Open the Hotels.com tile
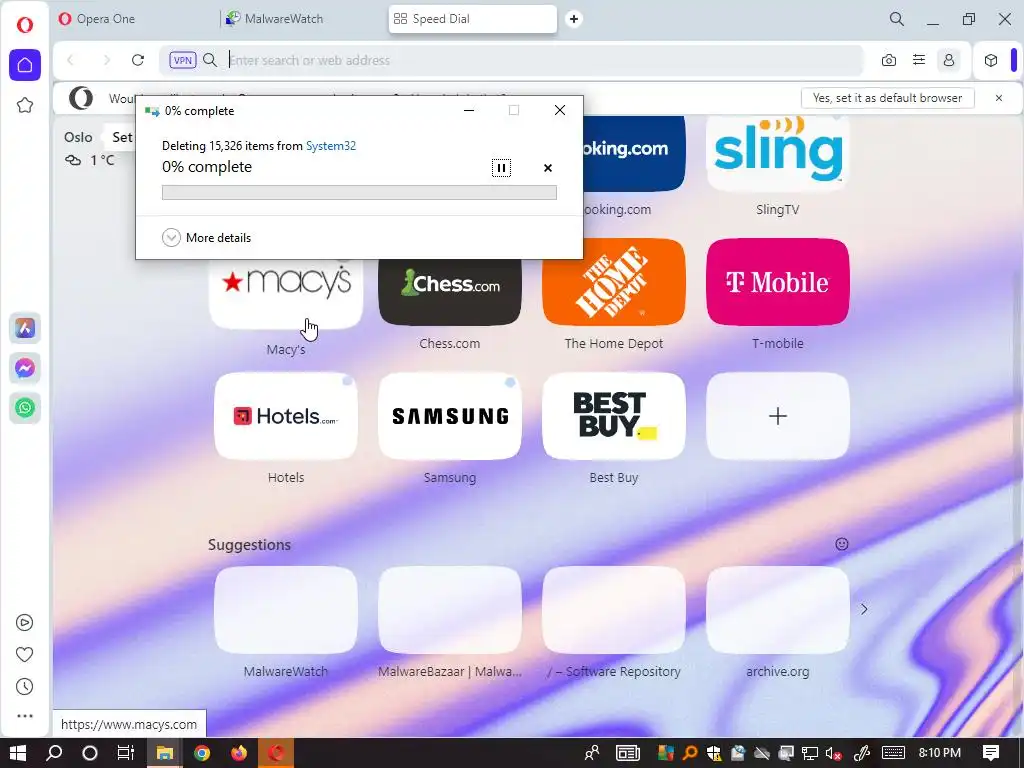 point(286,416)
